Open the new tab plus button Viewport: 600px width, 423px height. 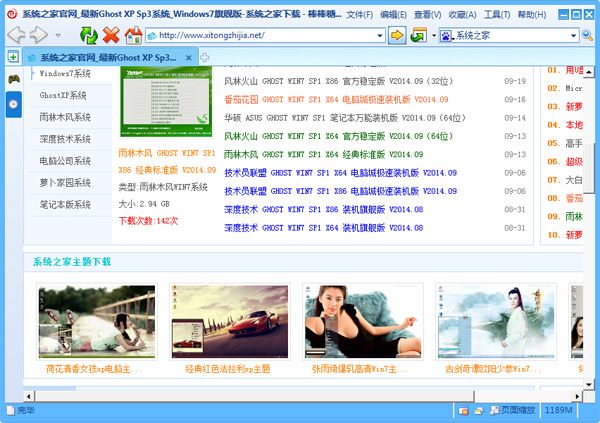204,57
